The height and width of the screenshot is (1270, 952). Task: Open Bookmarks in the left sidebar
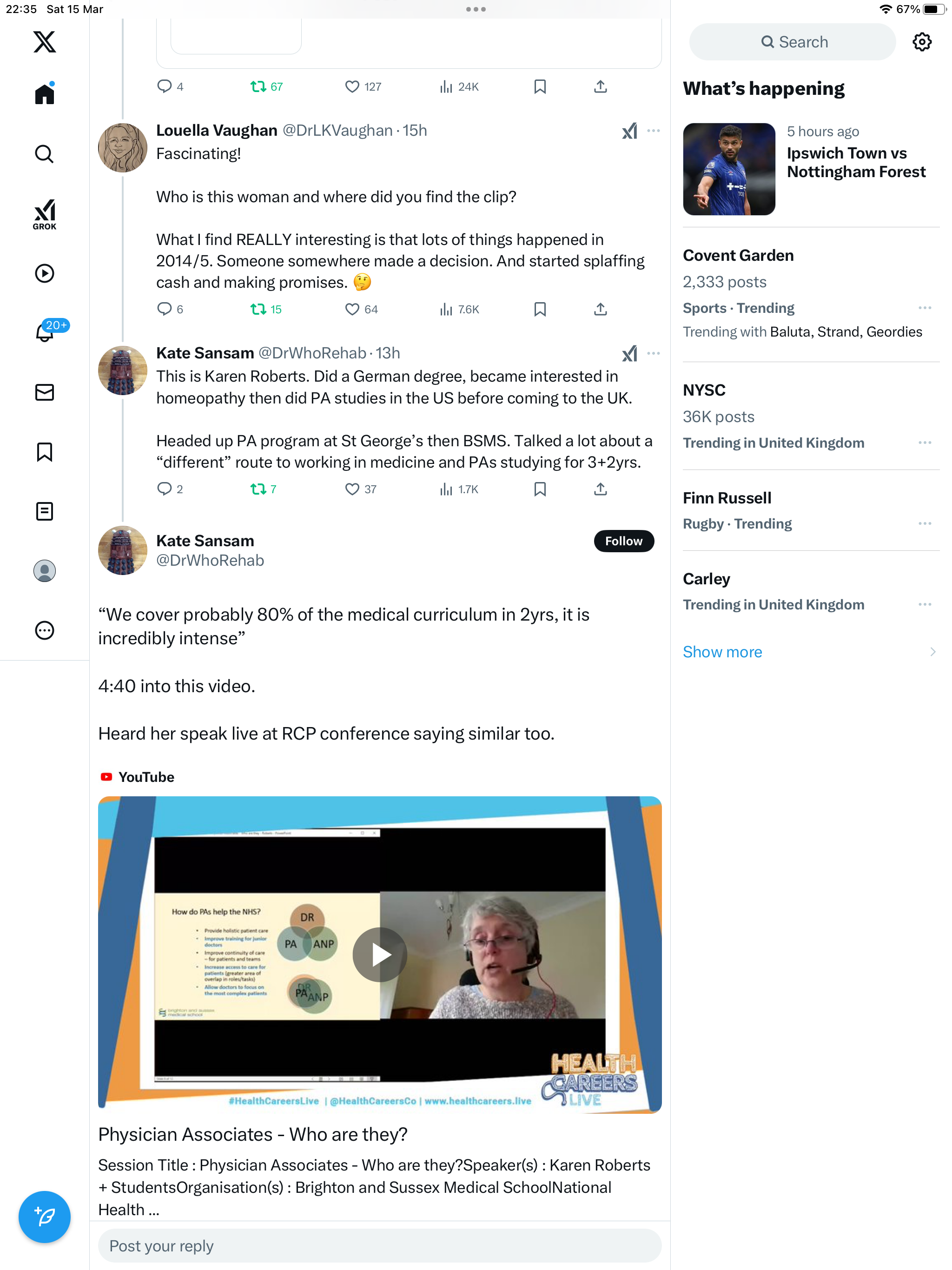coord(44,452)
